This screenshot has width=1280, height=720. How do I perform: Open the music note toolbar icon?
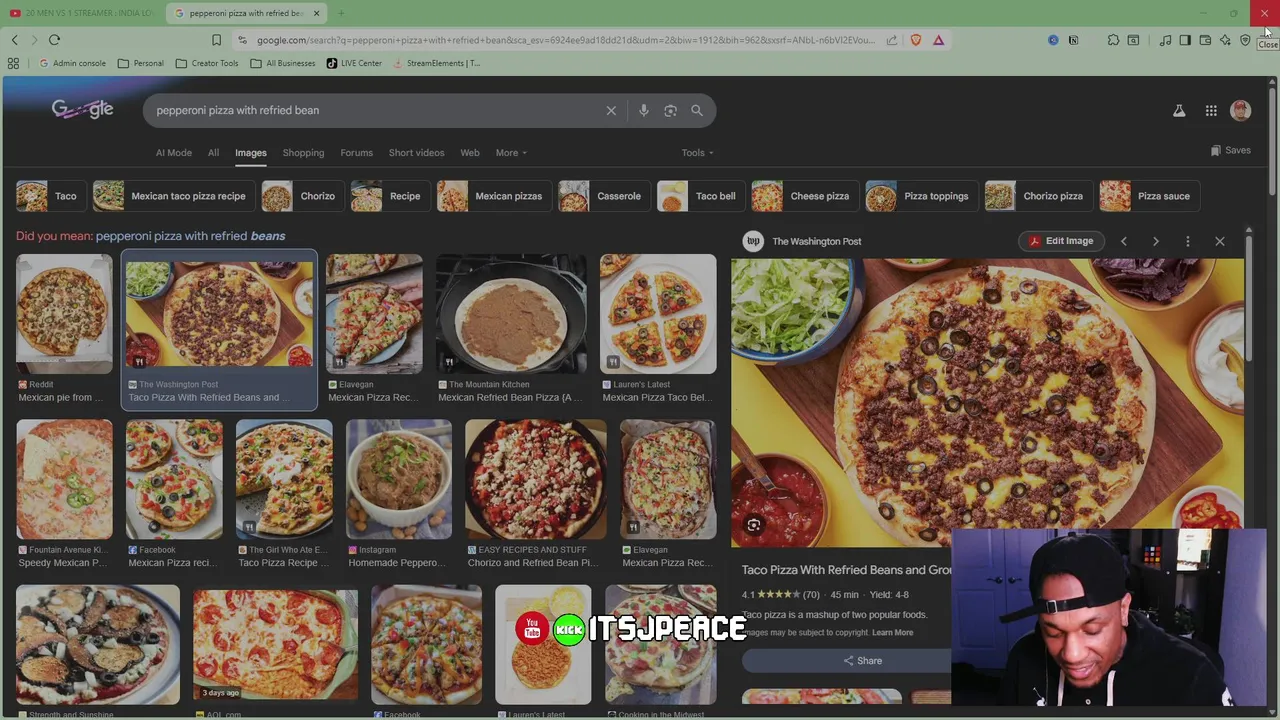tap(1165, 40)
